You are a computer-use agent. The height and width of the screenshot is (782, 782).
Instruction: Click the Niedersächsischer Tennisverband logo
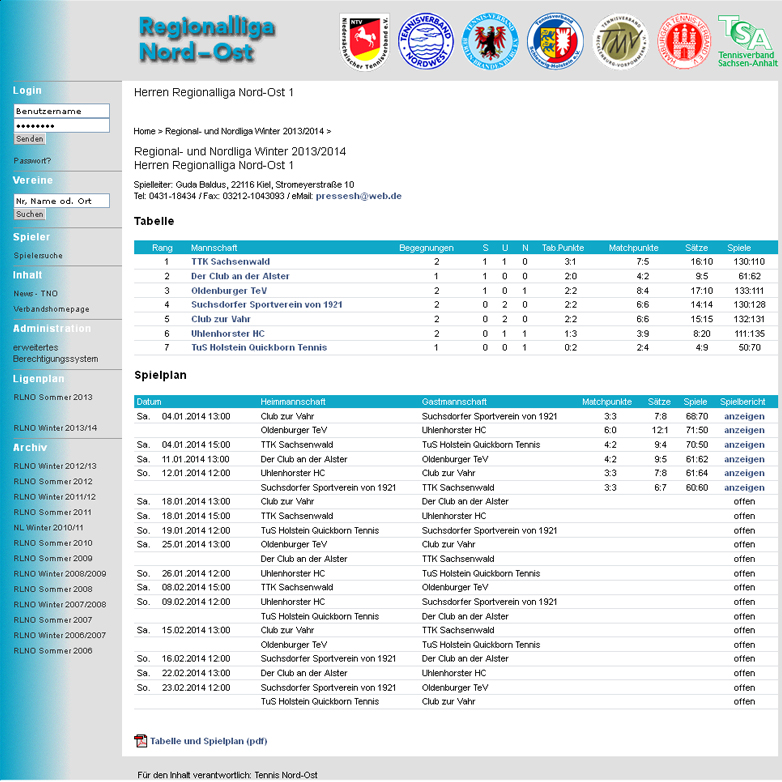point(365,42)
